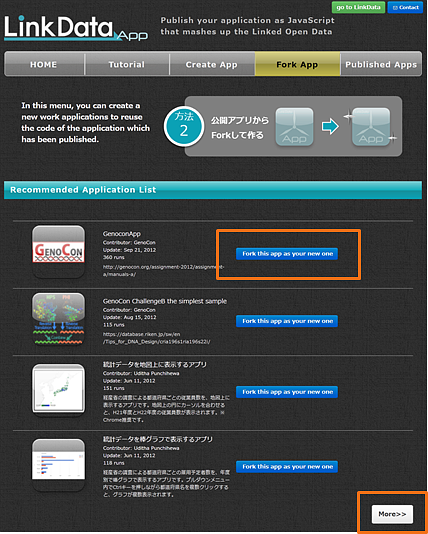The height and width of the screenshot is (534, 428).
Task: Open the GenoconApp app icon
Action: [59, 251]
